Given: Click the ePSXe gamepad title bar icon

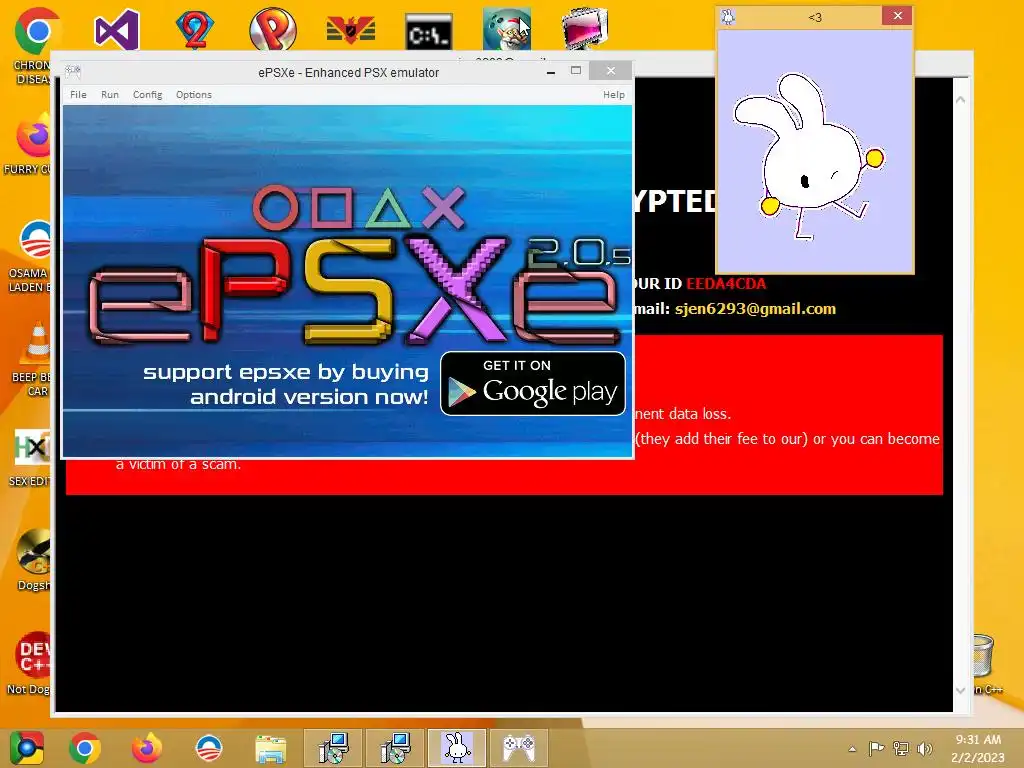Looking at the screenshot, I should [73, 71].
